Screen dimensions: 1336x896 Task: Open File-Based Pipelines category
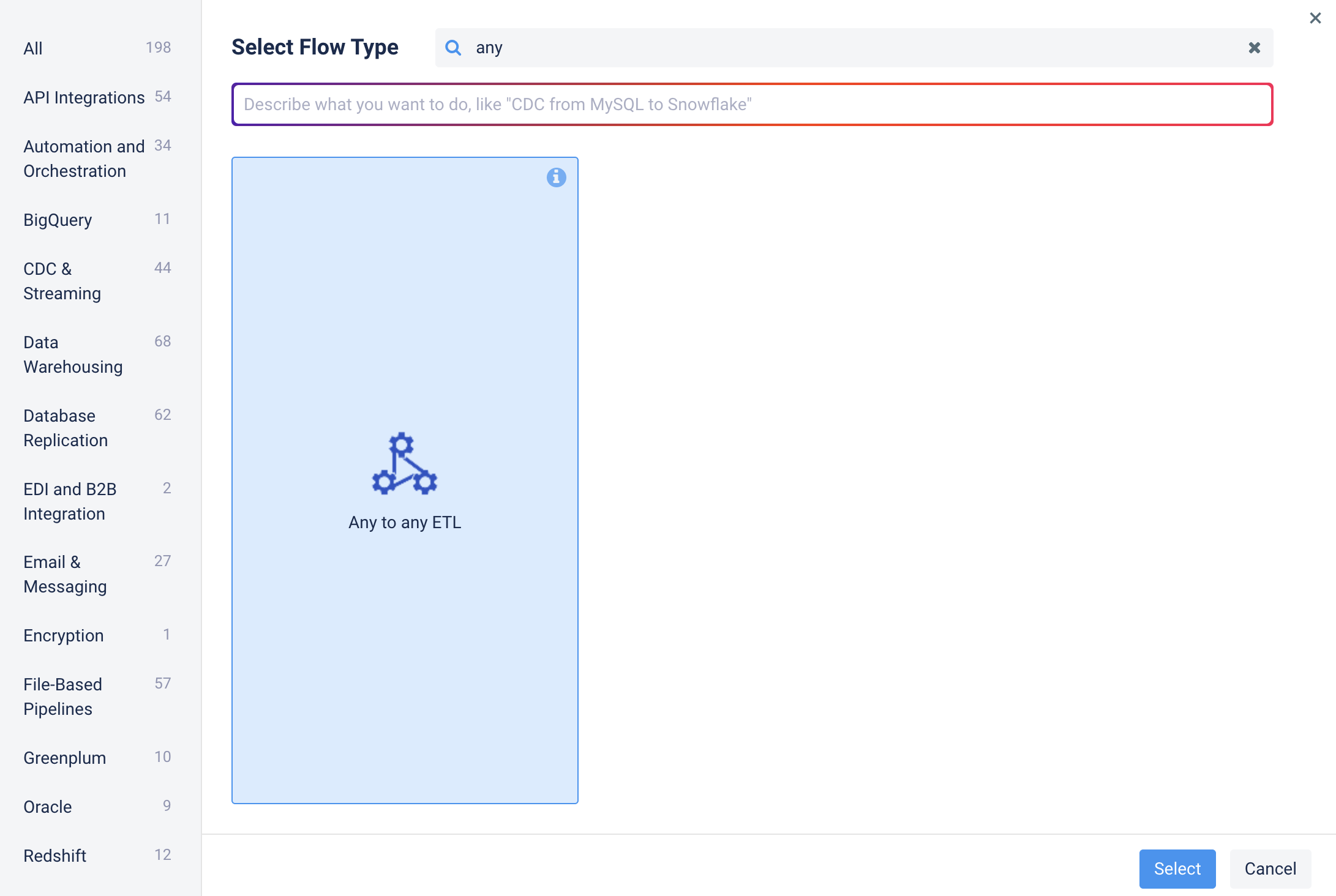click(62, 696)
